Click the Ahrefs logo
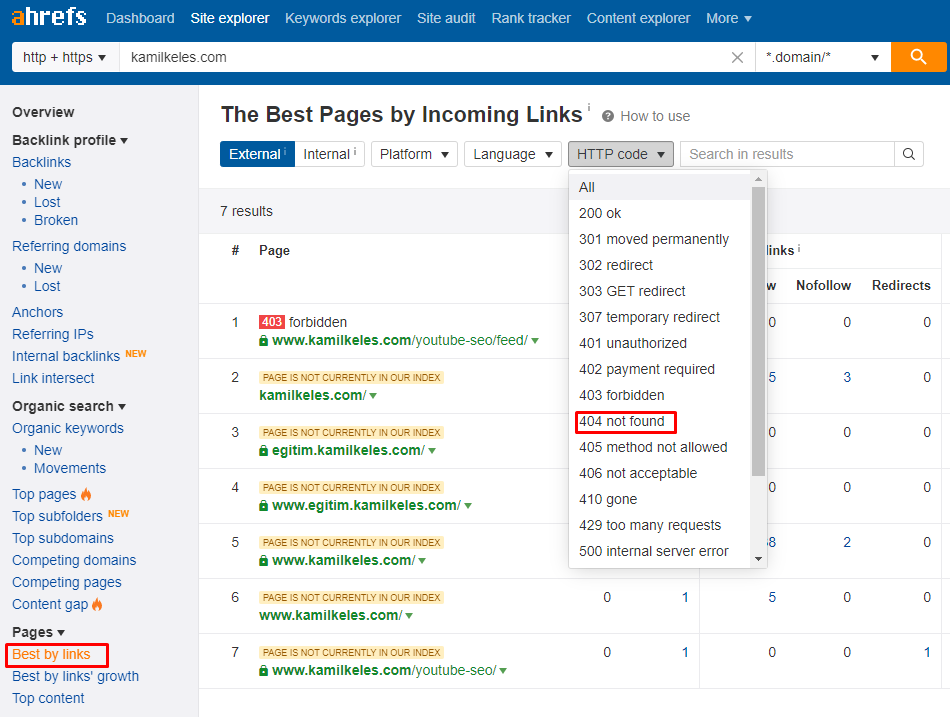The height and width of the screenshot is (717, 950). 49,17
